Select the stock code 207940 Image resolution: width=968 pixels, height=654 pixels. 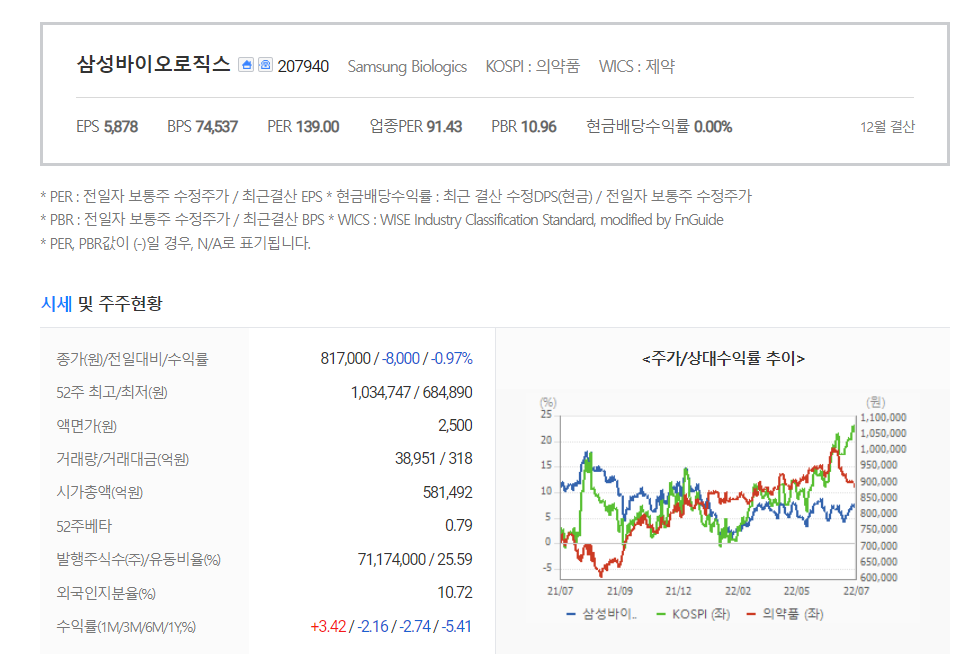[303, 66]
